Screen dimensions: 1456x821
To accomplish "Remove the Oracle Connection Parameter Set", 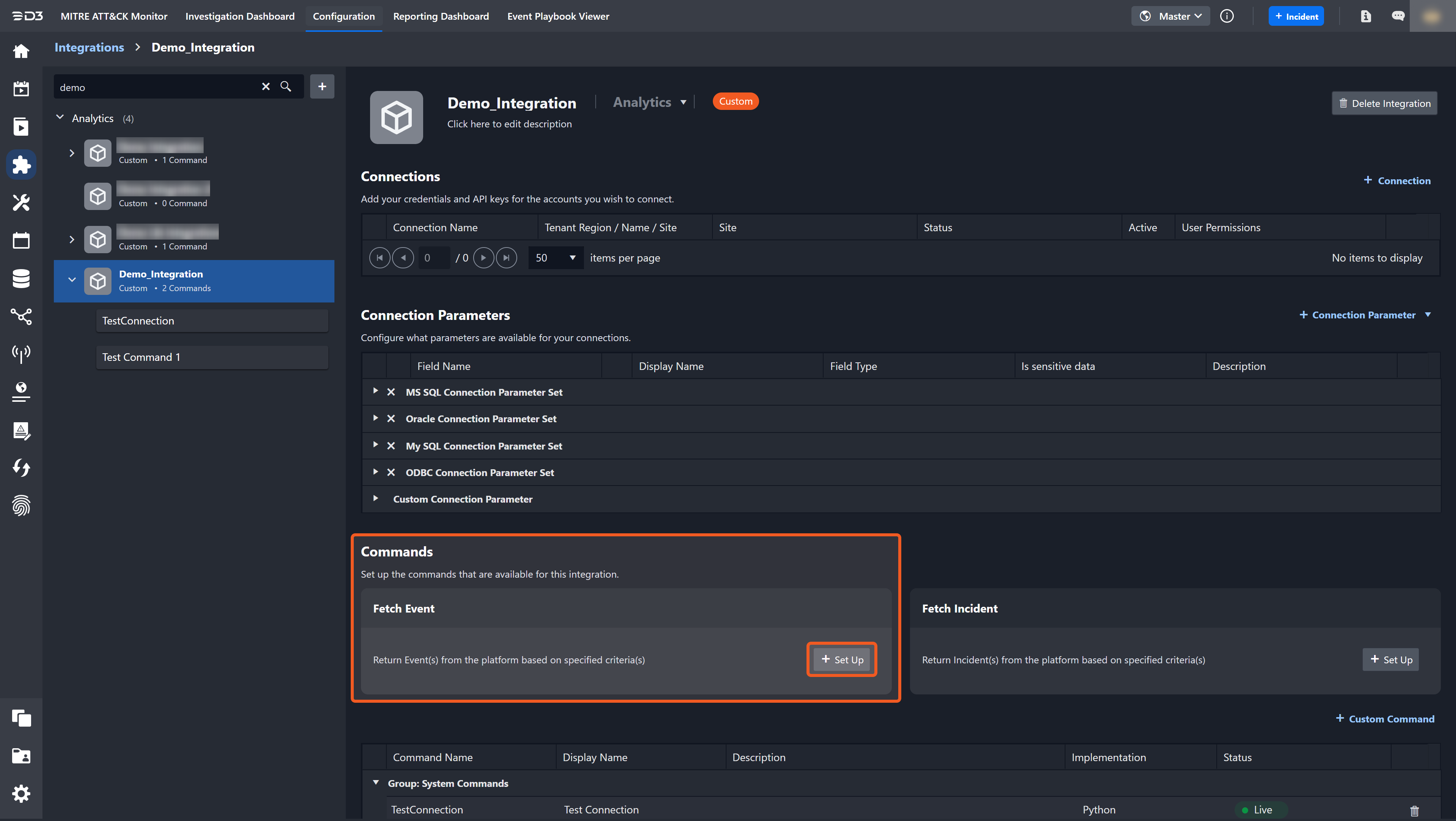I will pos(391,419).
